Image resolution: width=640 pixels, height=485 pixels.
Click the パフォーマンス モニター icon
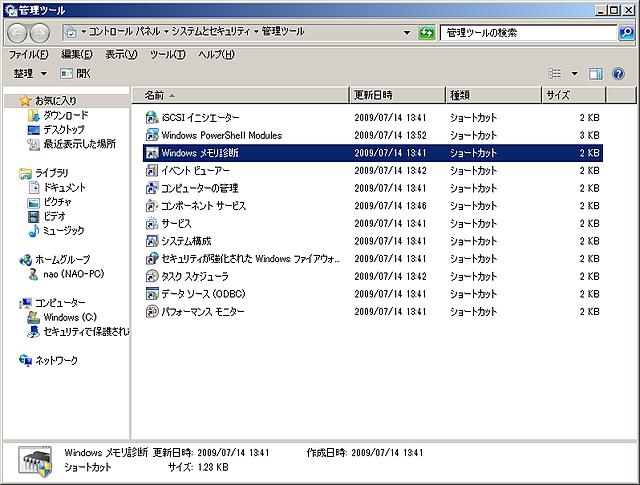point(152,311)
